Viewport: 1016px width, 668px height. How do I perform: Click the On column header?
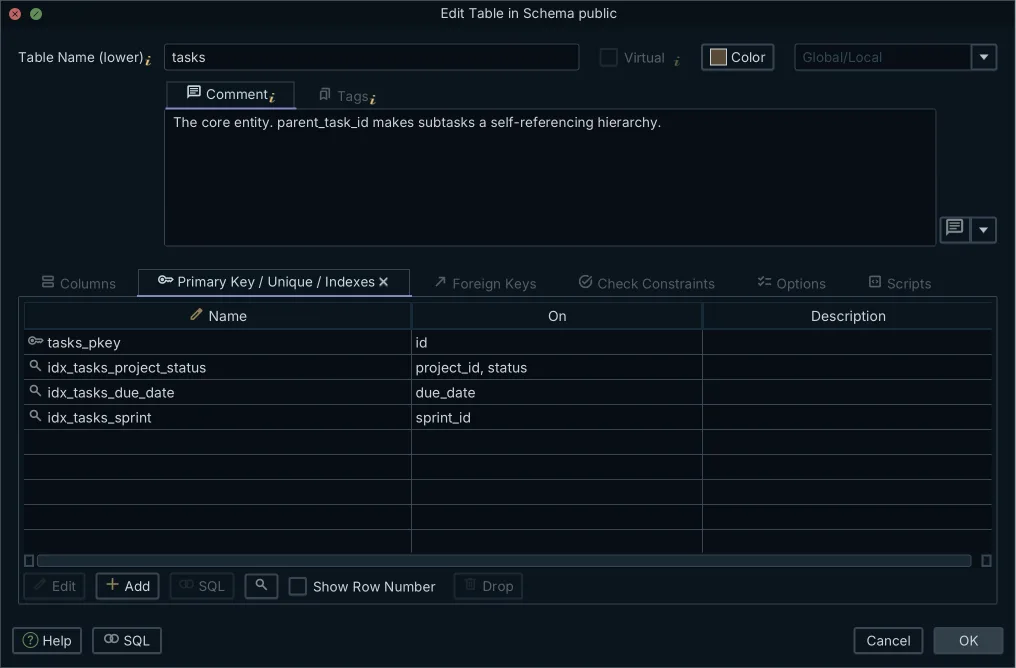coord(557,316)
